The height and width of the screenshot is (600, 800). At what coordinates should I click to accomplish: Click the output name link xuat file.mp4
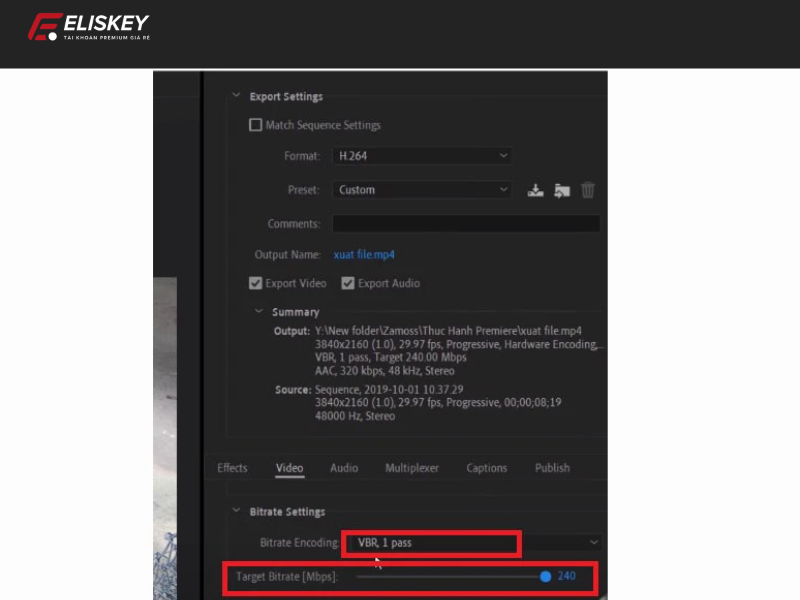click(363, 254)
